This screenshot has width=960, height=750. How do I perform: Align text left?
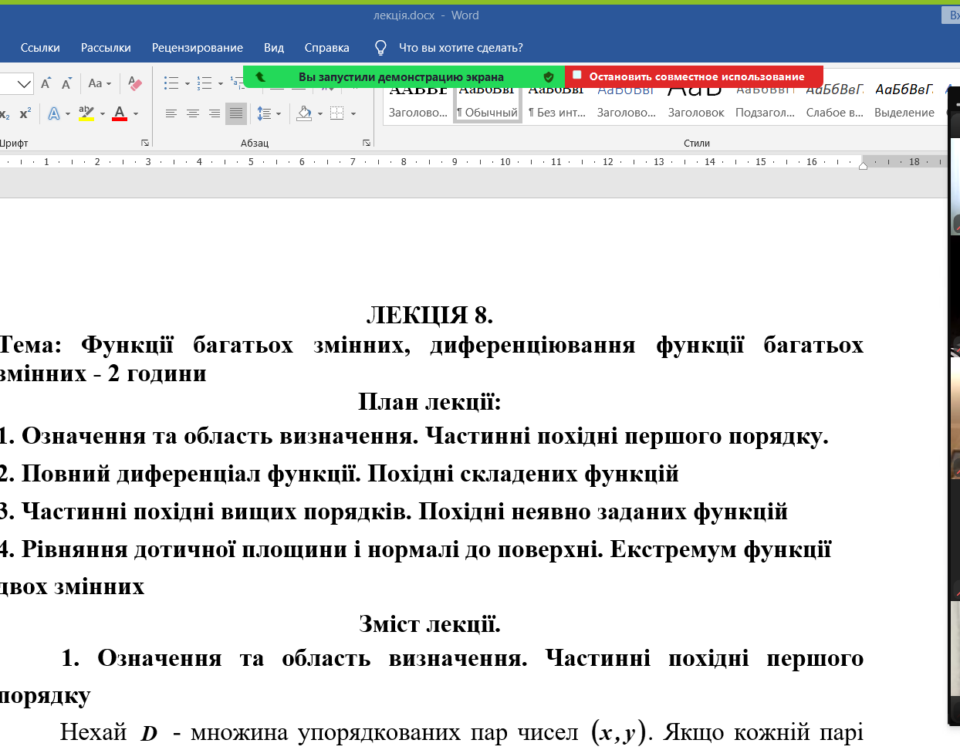[171, 113]
